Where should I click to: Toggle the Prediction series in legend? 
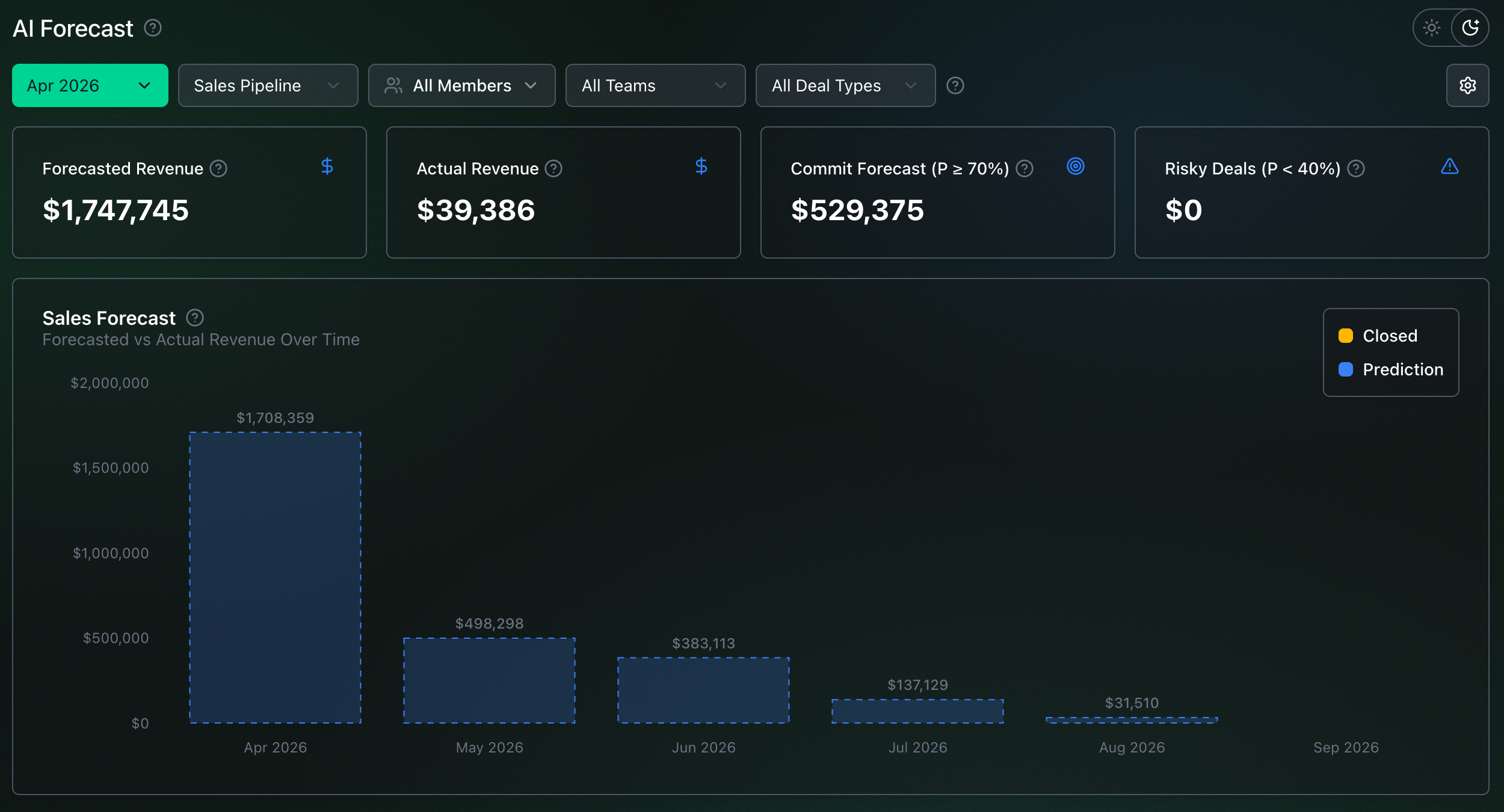(1391, 369)
